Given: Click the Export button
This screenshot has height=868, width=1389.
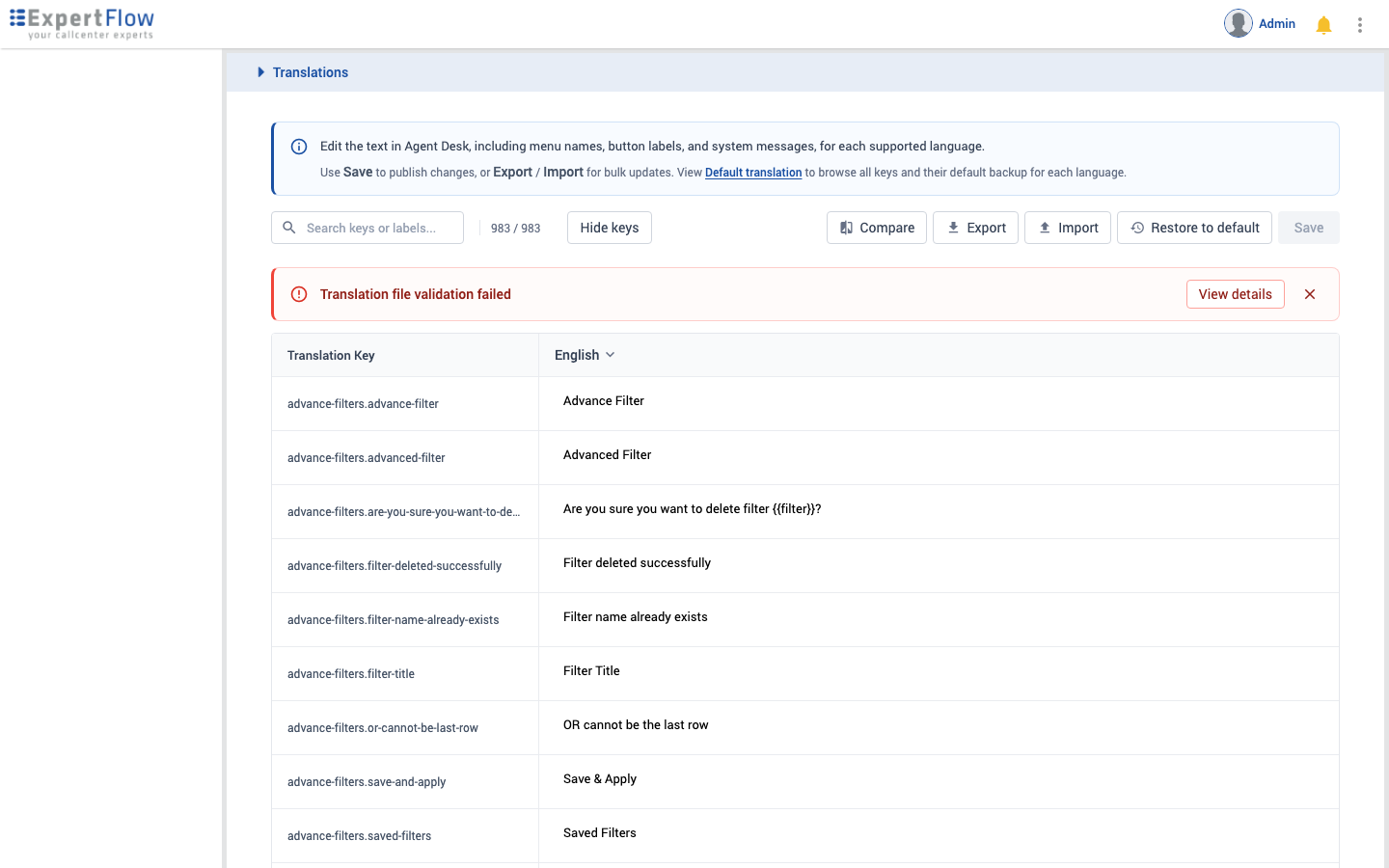Looking at the screenshot, I should click(975, 228).
